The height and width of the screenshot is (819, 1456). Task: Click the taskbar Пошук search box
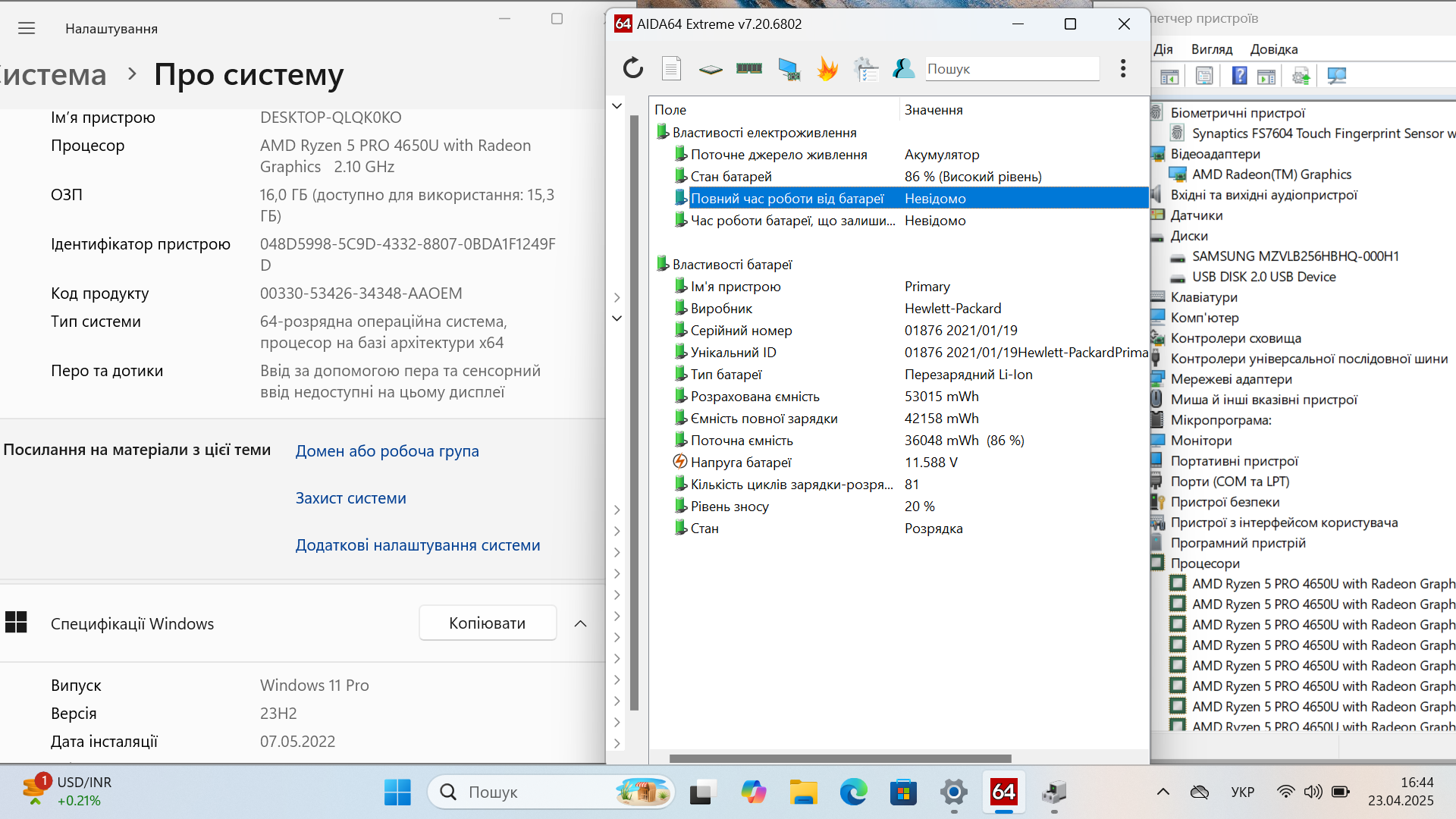pos(551,792)
